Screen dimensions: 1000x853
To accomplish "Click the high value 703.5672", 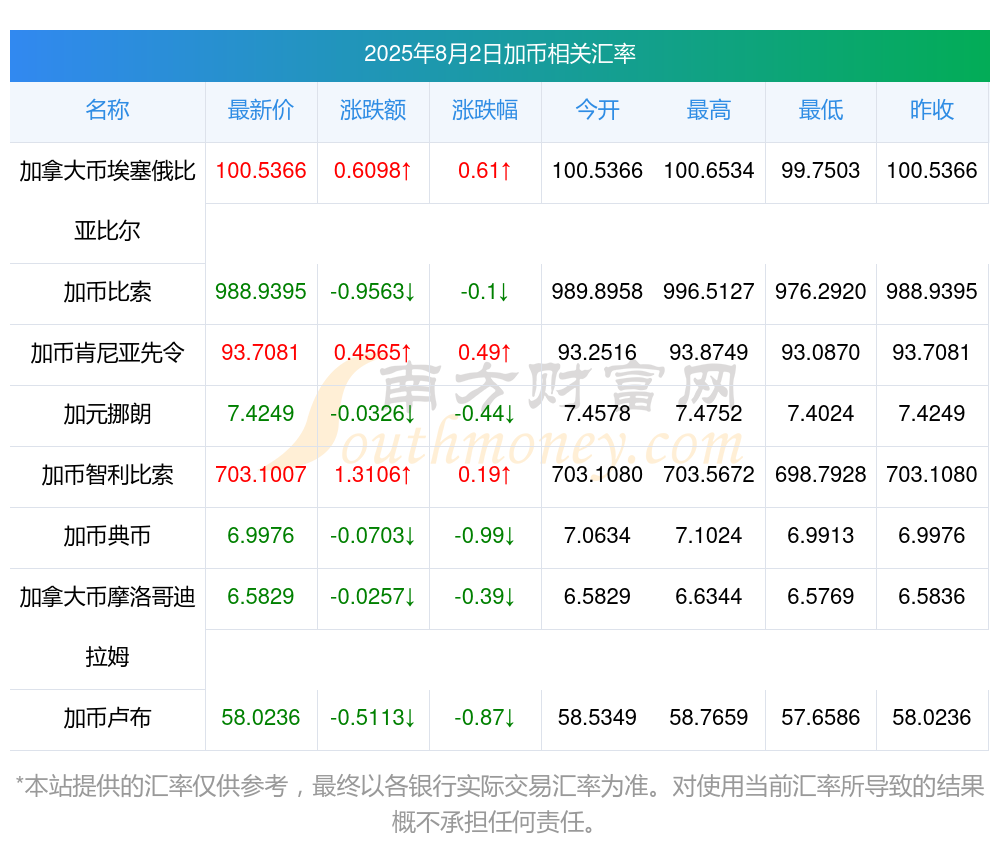I will 709,475.
